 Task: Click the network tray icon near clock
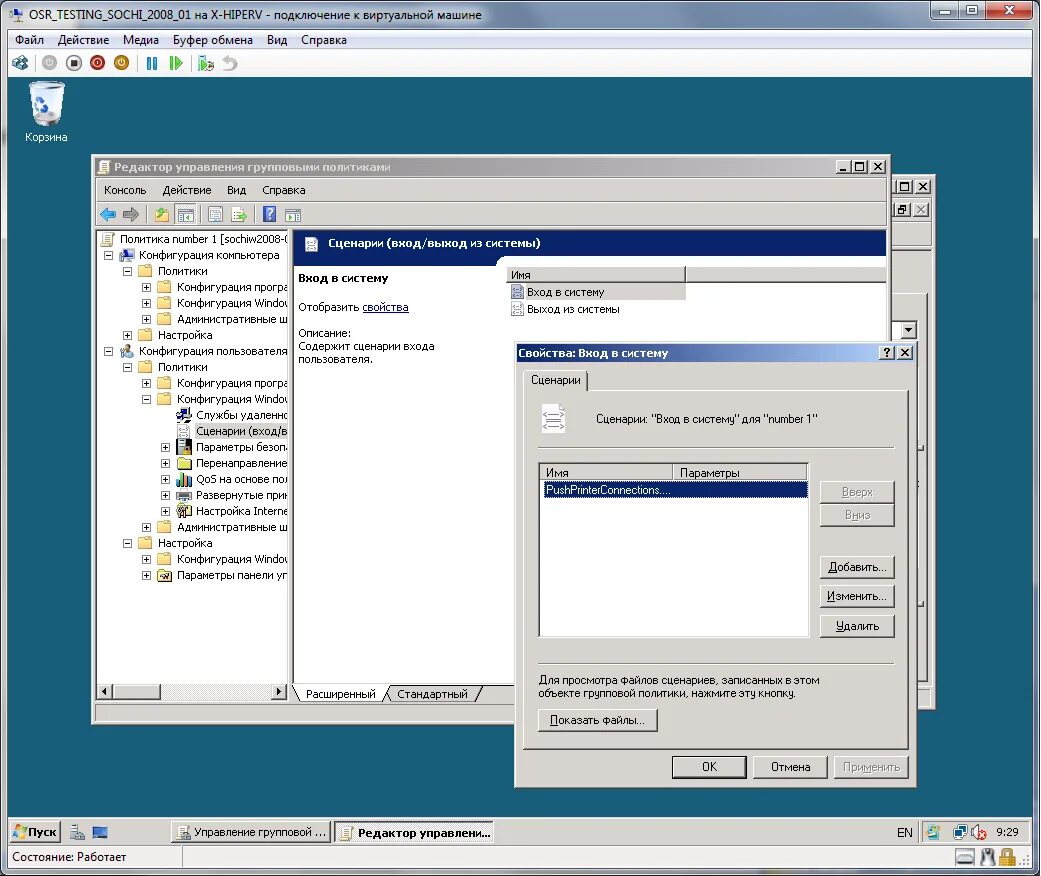pyautogui.click(x=960, y=832)
